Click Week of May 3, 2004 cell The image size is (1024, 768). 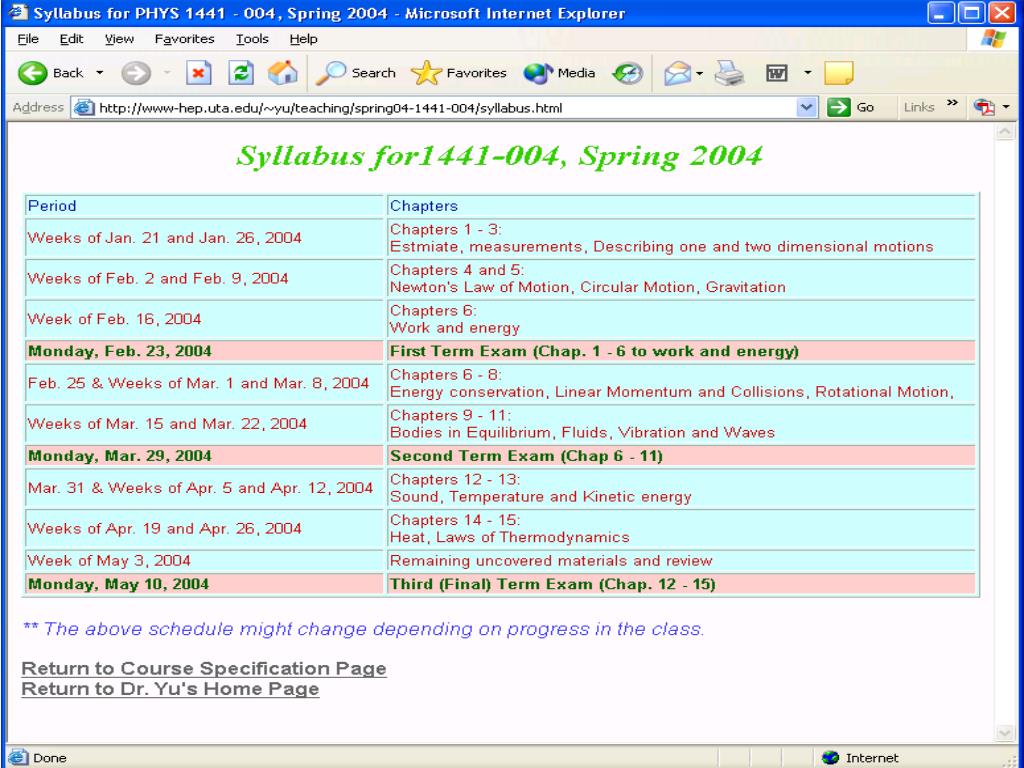point(204,560)
